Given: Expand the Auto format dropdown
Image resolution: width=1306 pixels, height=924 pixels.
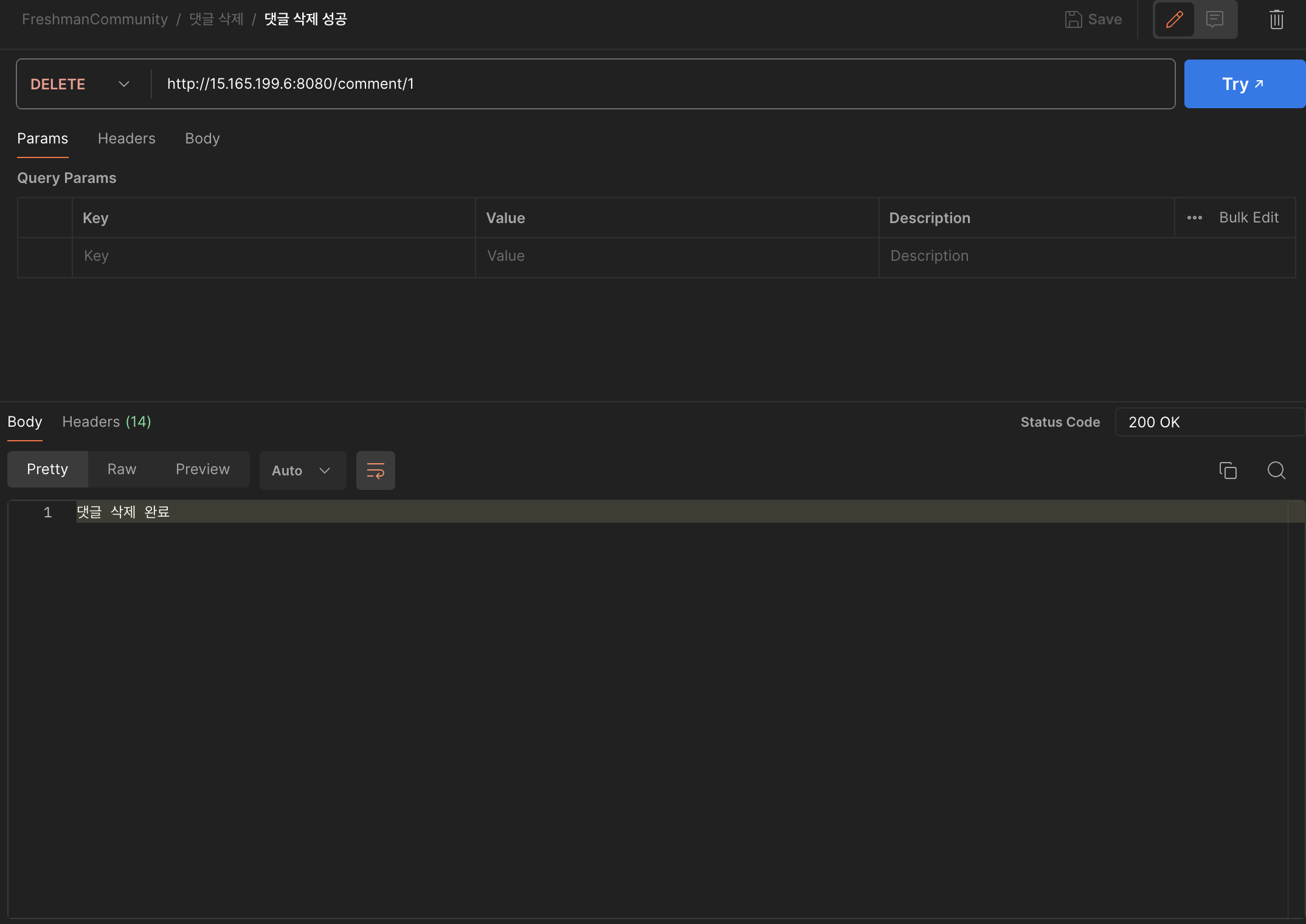Looking at the screenshot, I should tap(302, 471).
